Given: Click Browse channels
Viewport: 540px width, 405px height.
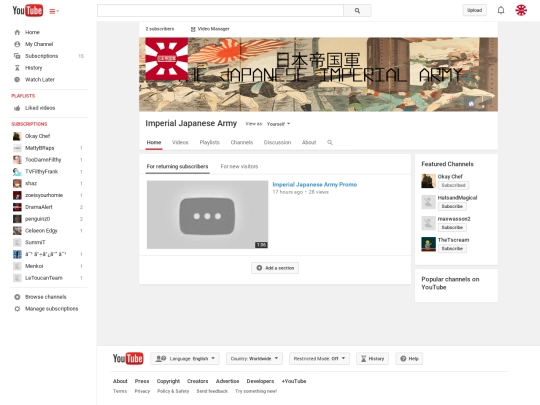Looking at the screenshot, I should [x=45, y=297].
